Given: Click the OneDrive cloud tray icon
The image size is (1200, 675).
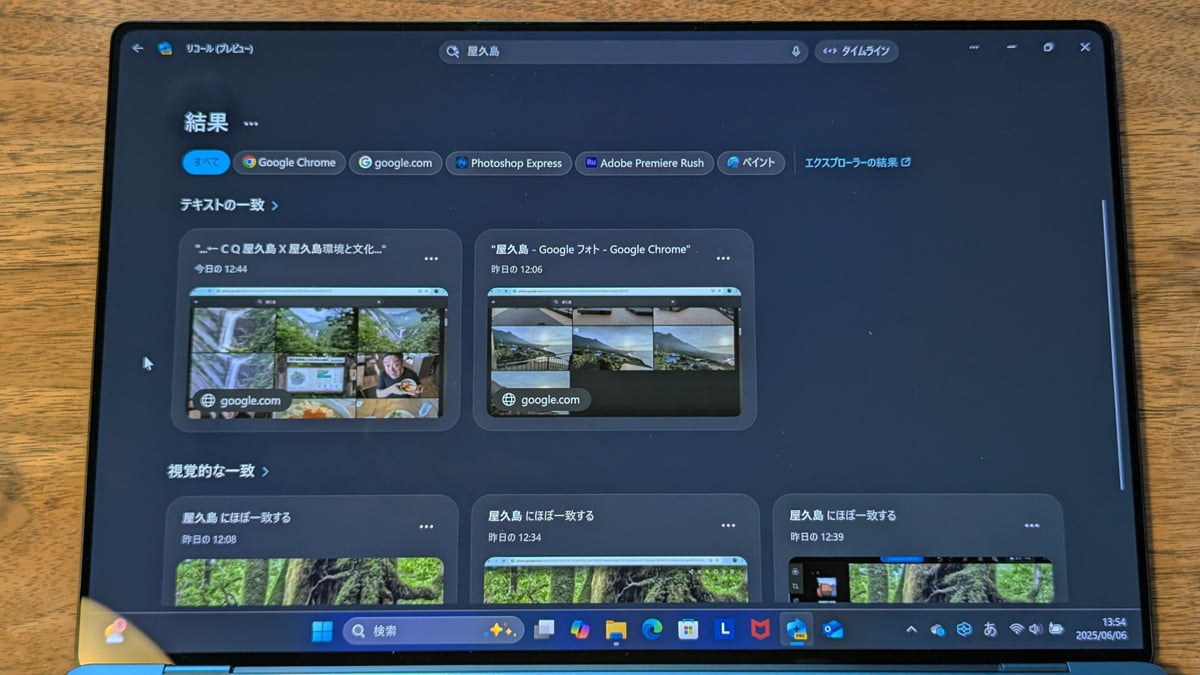Looking at the screenshot, I should [x=938, y=629].
